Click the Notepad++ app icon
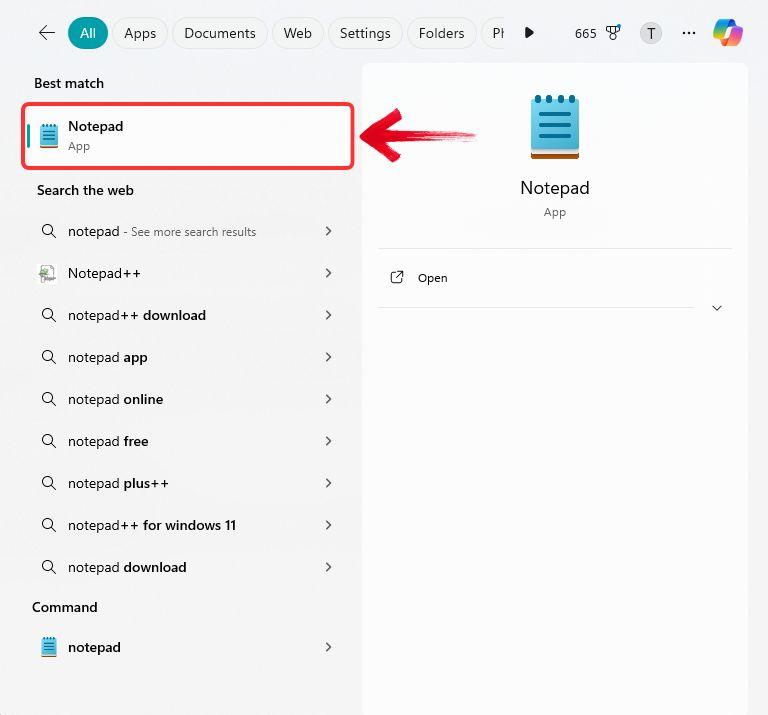The image size is (768, 715). tap(48, 273)
